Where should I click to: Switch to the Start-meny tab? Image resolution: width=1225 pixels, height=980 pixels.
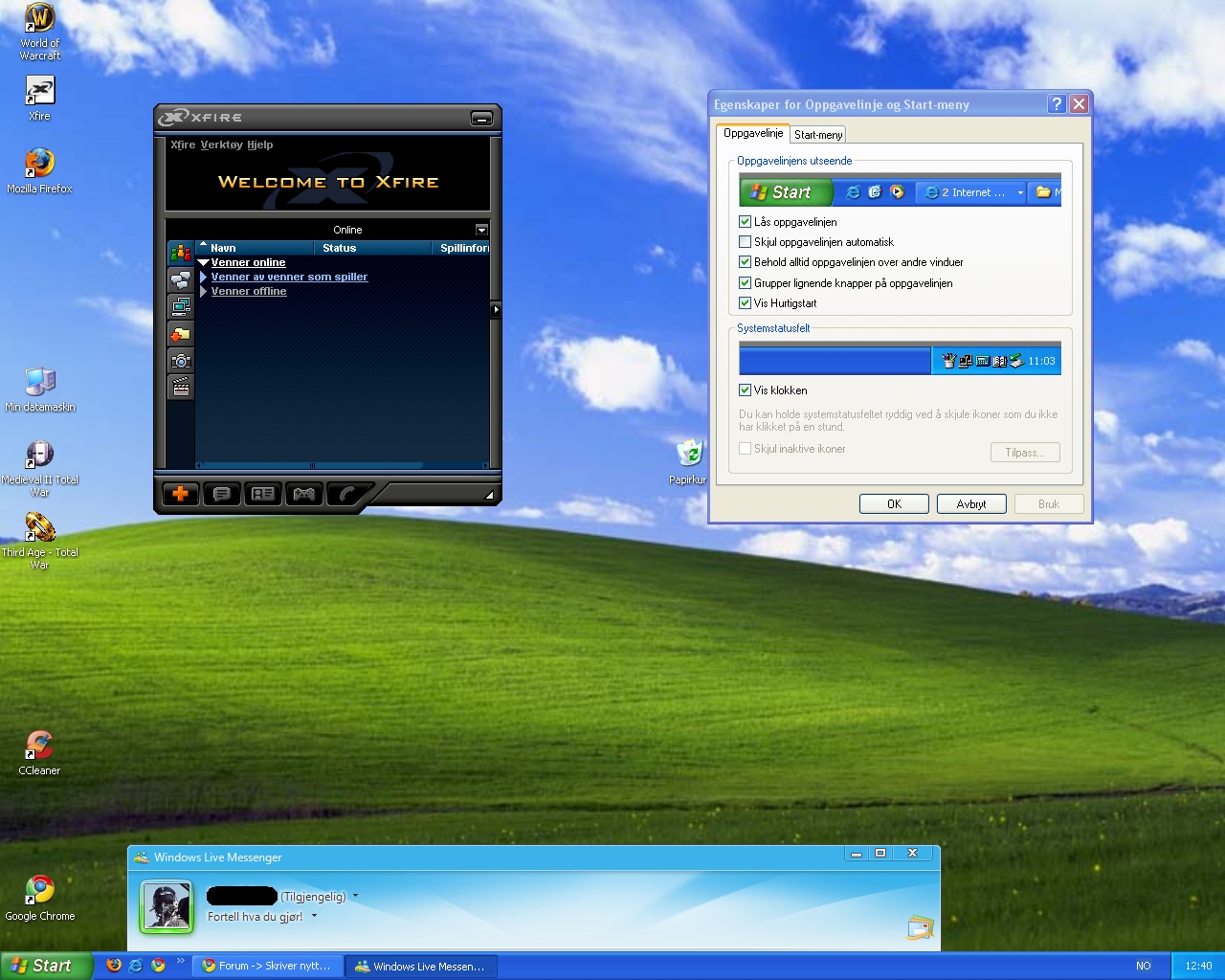(818, 135)
